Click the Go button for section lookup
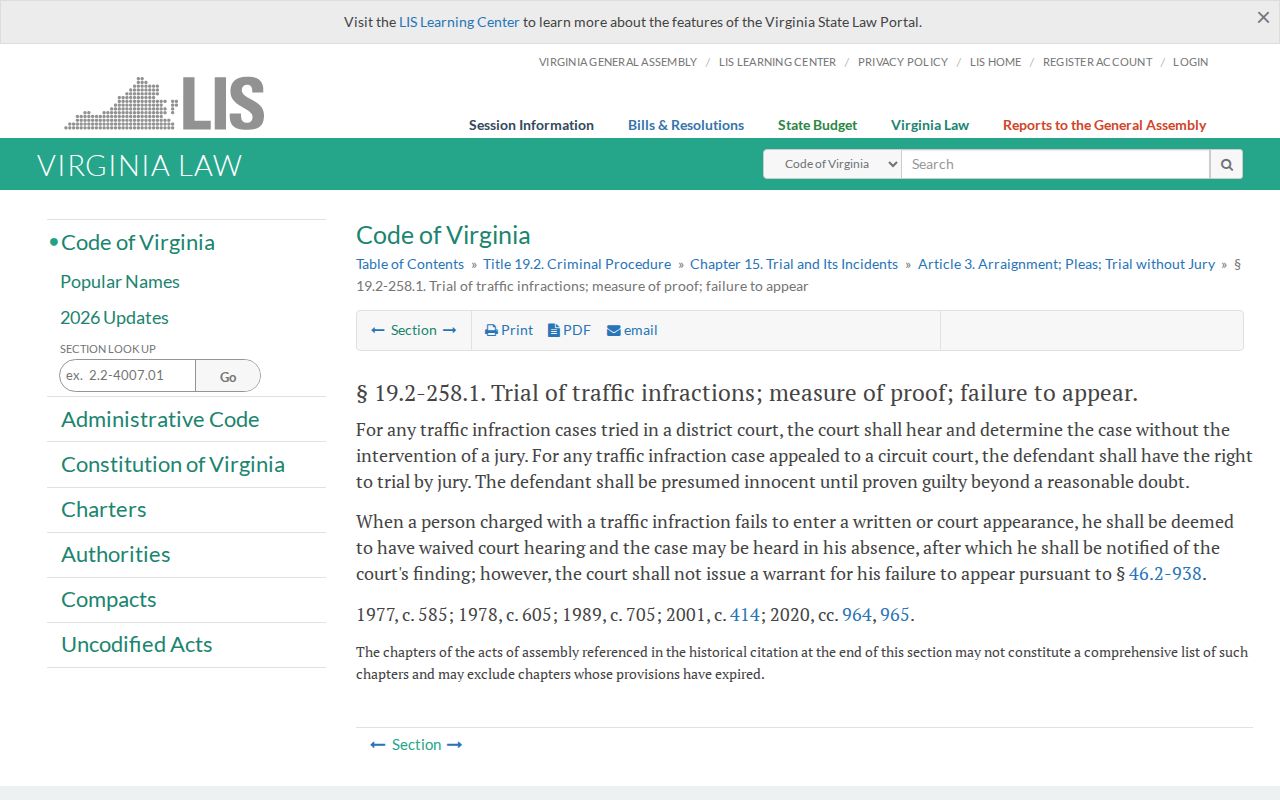This screenshot has height=800, width=1280. [228, 376]
